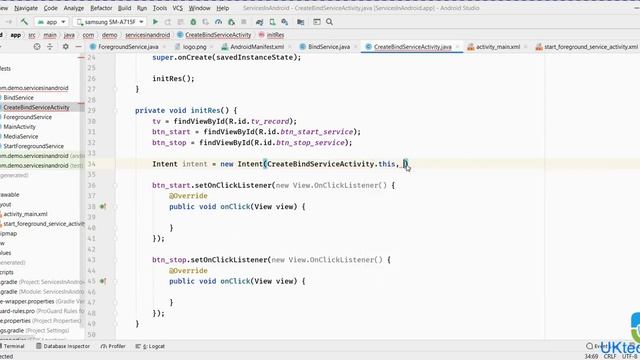Click the Debug app bug icon

[193, 22]
